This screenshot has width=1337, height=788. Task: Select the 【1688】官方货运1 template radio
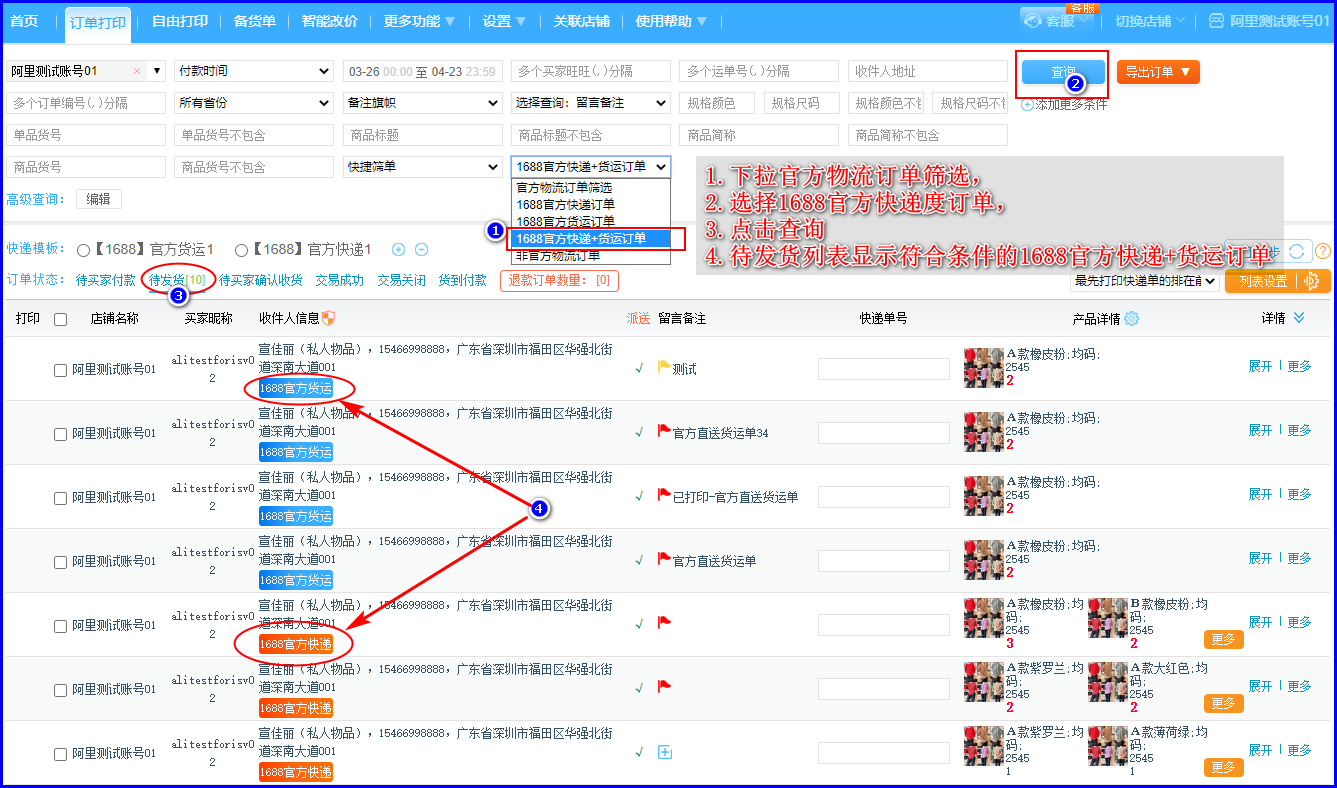(x=83, y=250)
